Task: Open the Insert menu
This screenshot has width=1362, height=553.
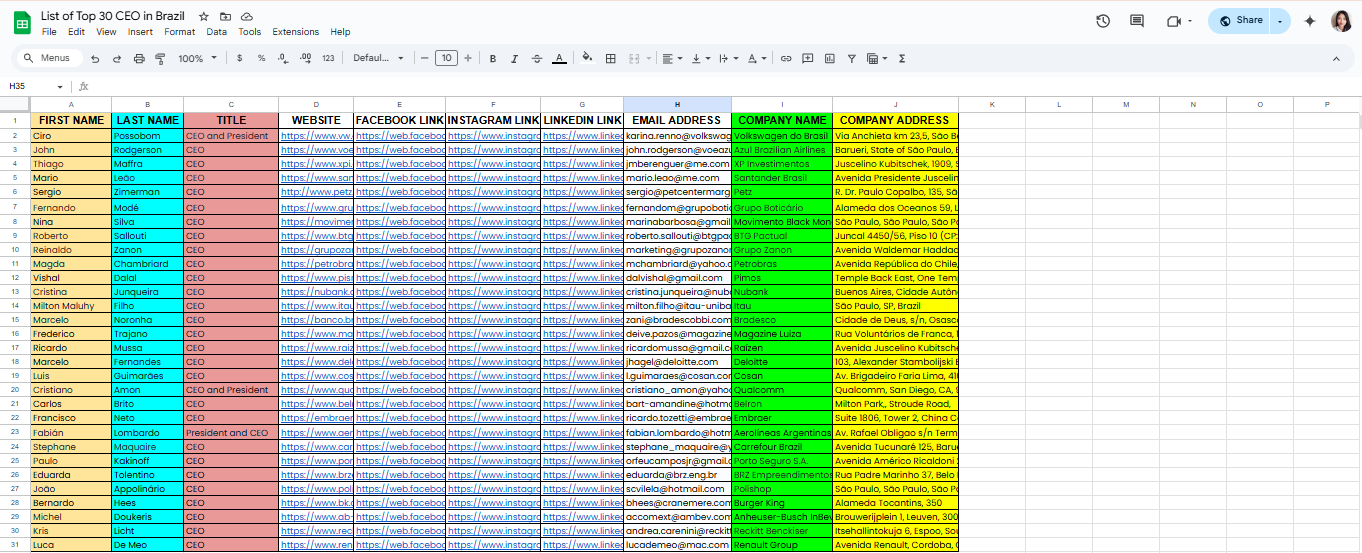Action: click(141, 32)
